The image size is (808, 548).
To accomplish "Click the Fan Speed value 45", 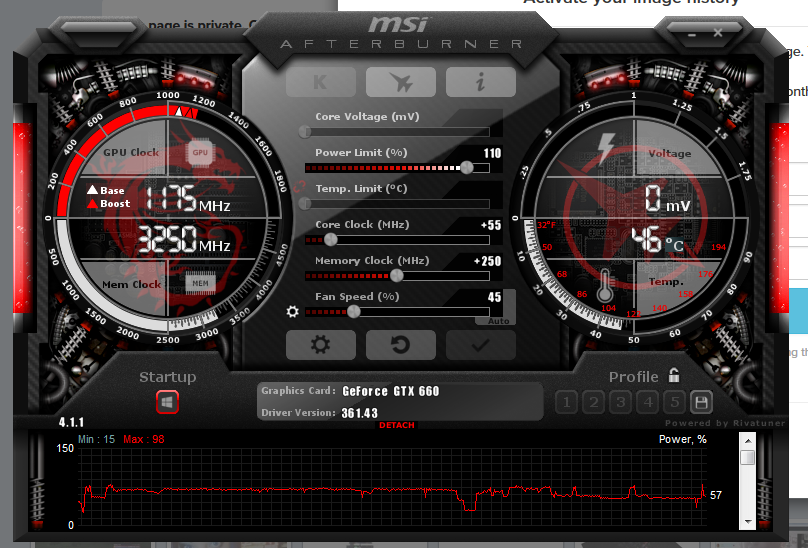I will [494, 297].
